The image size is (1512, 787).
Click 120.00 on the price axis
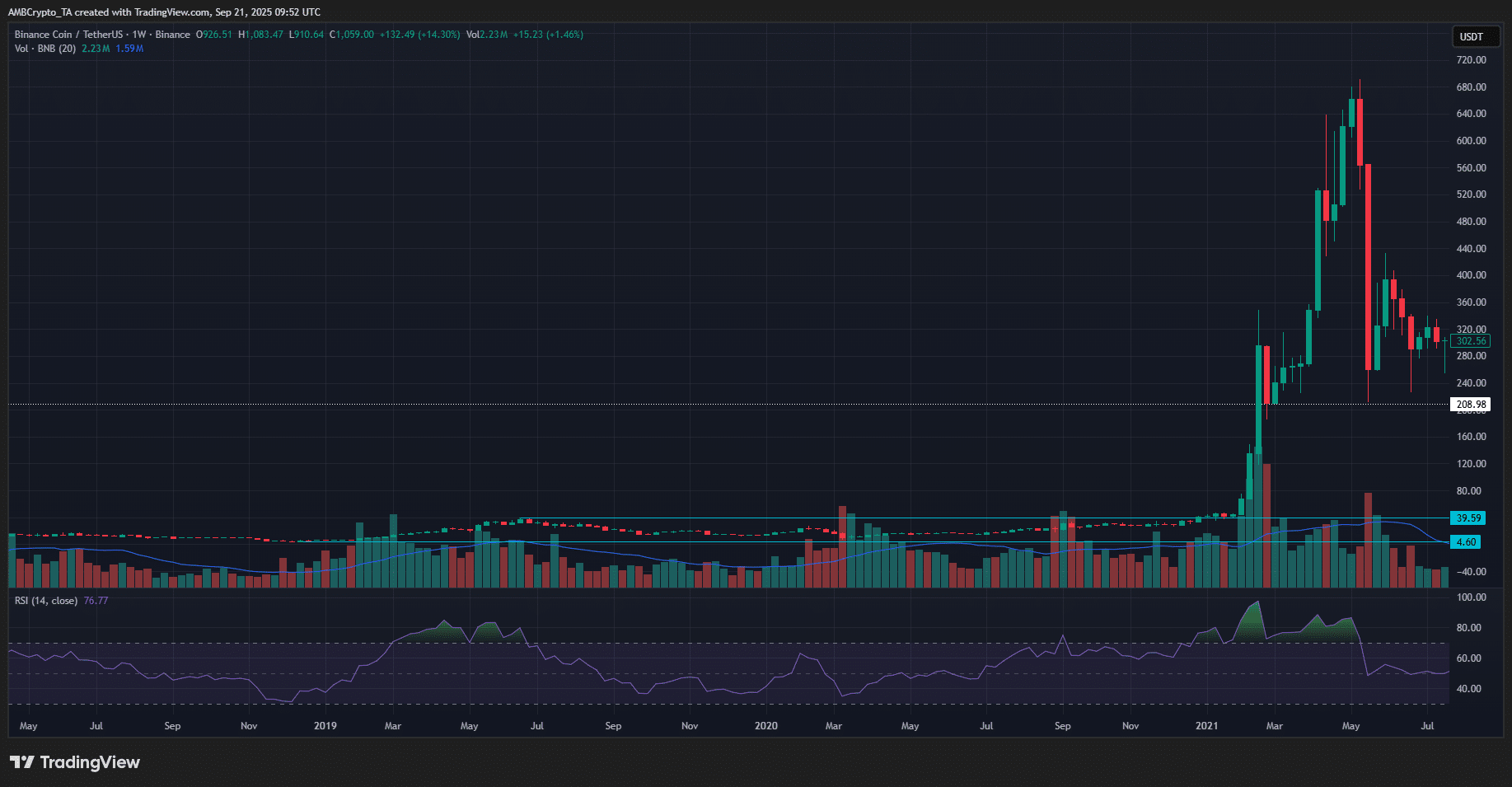point(1471,464)
